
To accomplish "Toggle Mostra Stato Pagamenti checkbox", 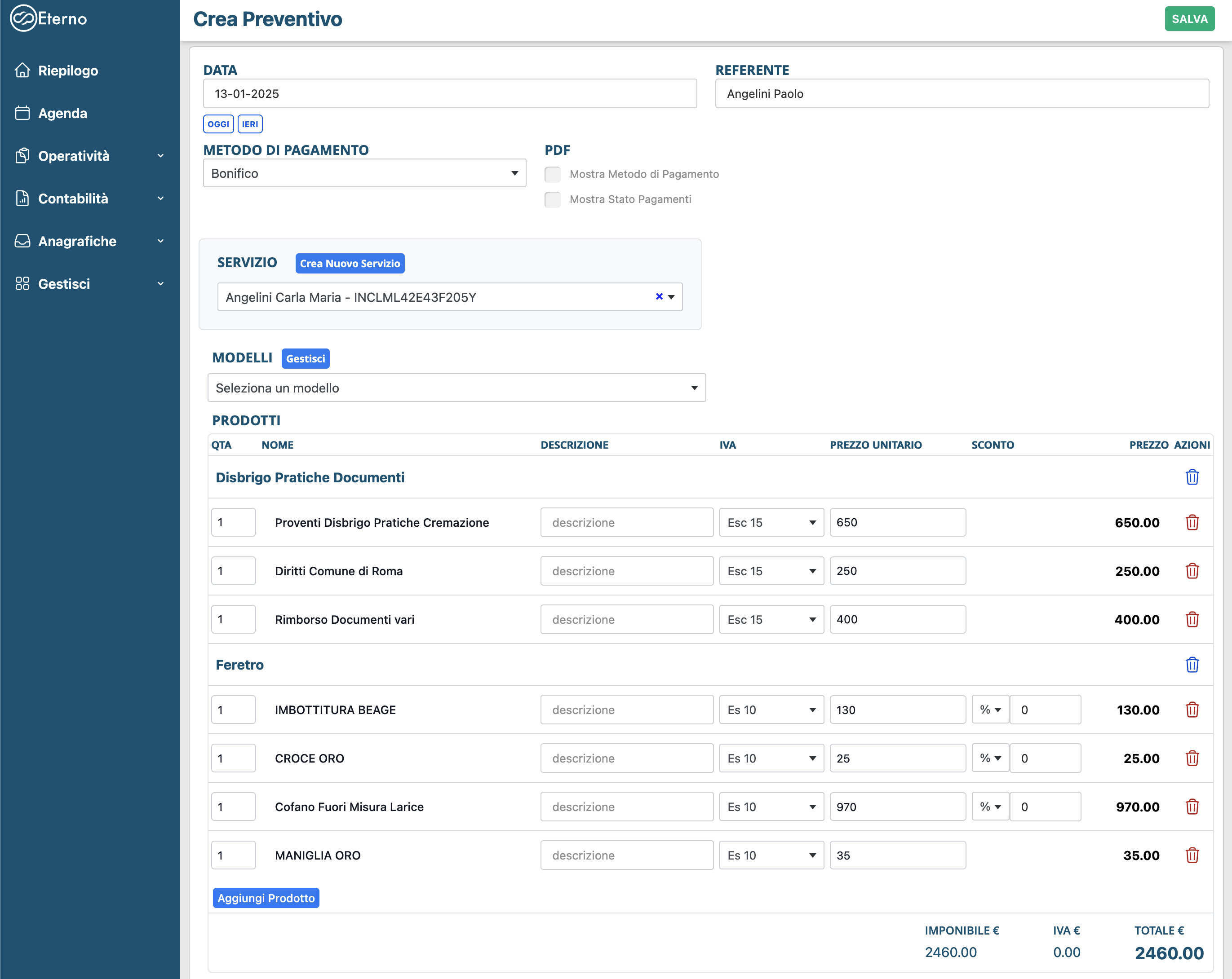I will point(553,199).
